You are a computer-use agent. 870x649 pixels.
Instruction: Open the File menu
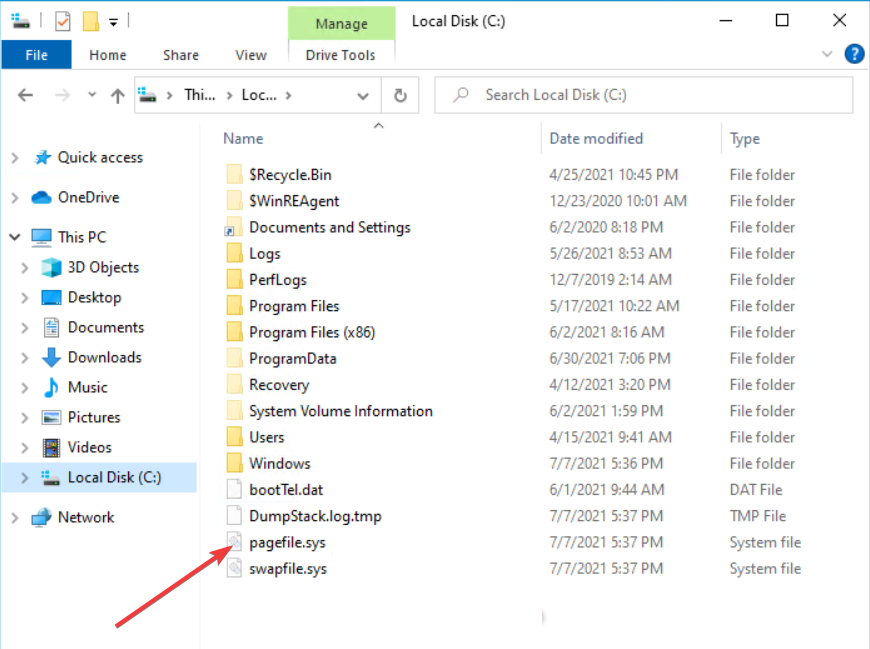pyautogui.click(x=37, y=55)
